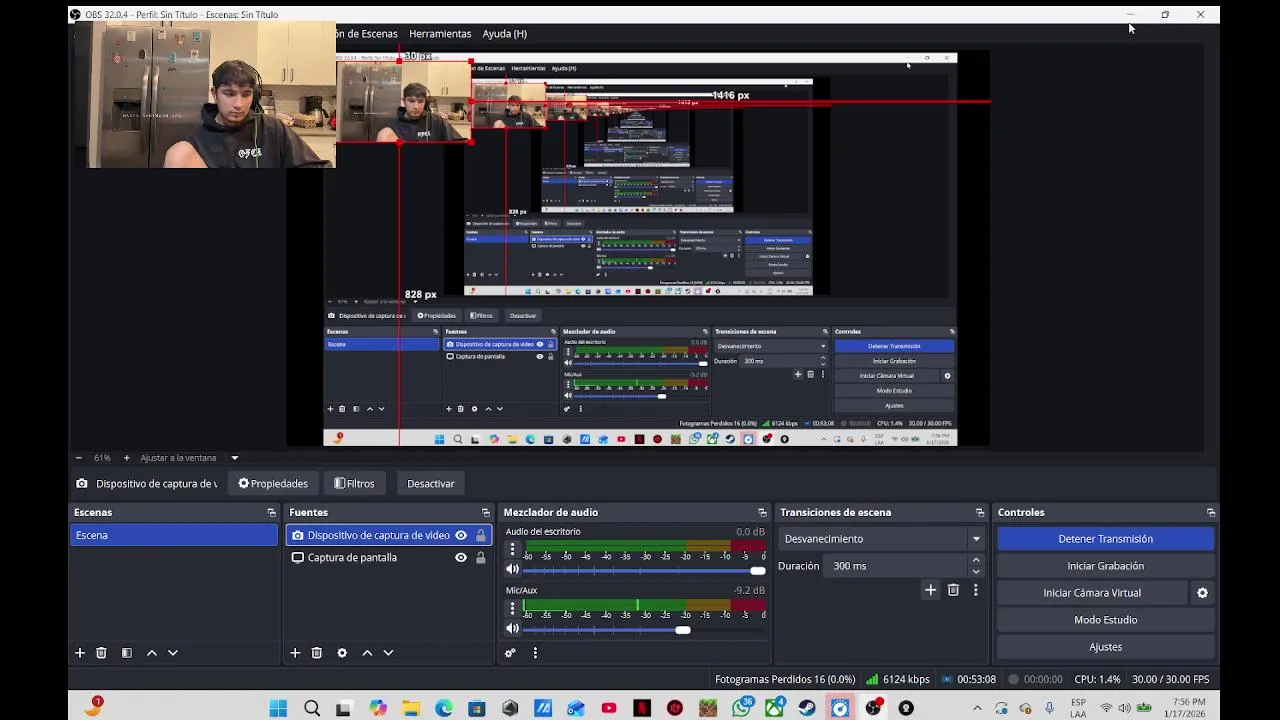Undock the Escenas panel

coord(271,513)
